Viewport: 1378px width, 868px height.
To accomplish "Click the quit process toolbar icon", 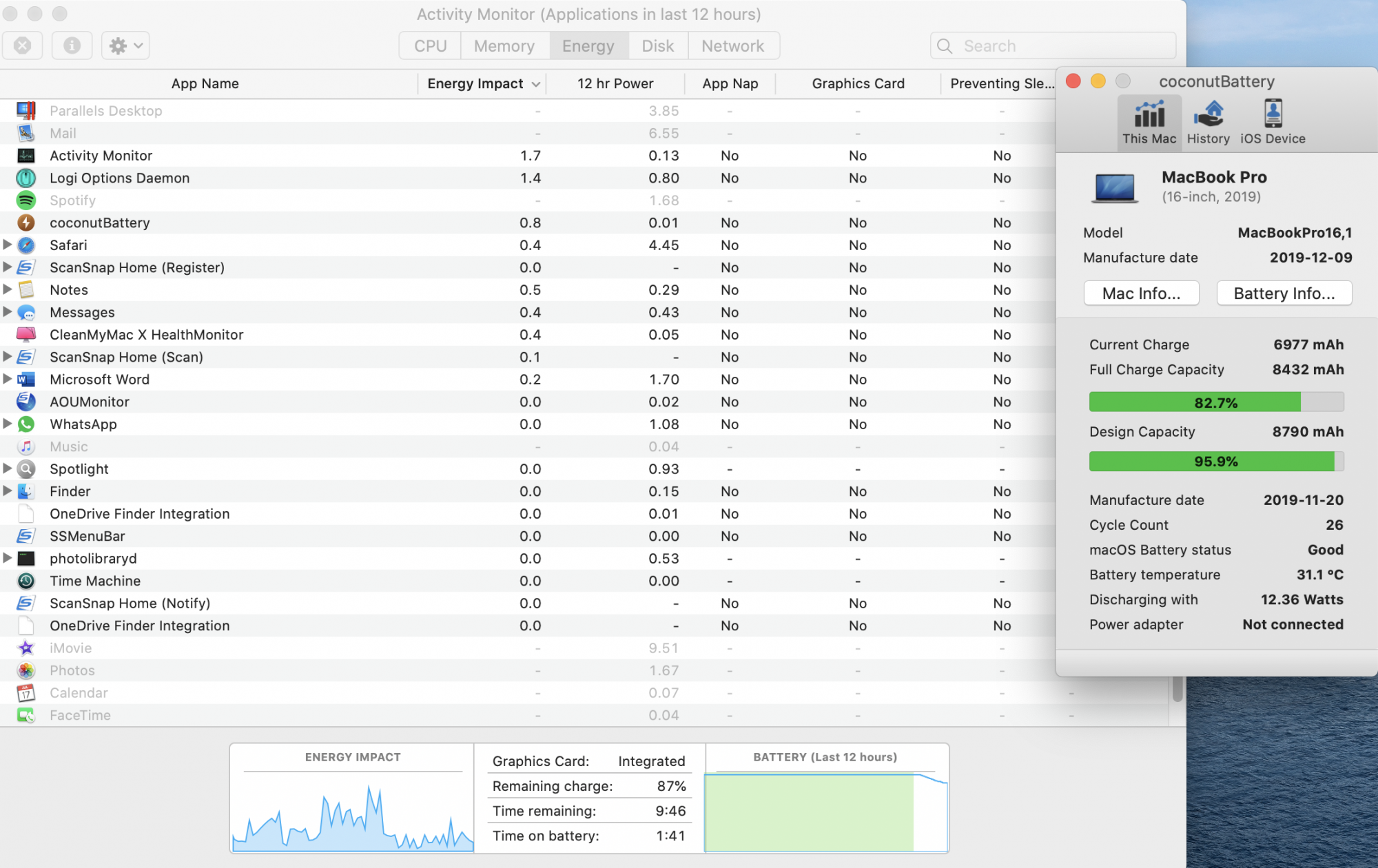I will (23, 45).
